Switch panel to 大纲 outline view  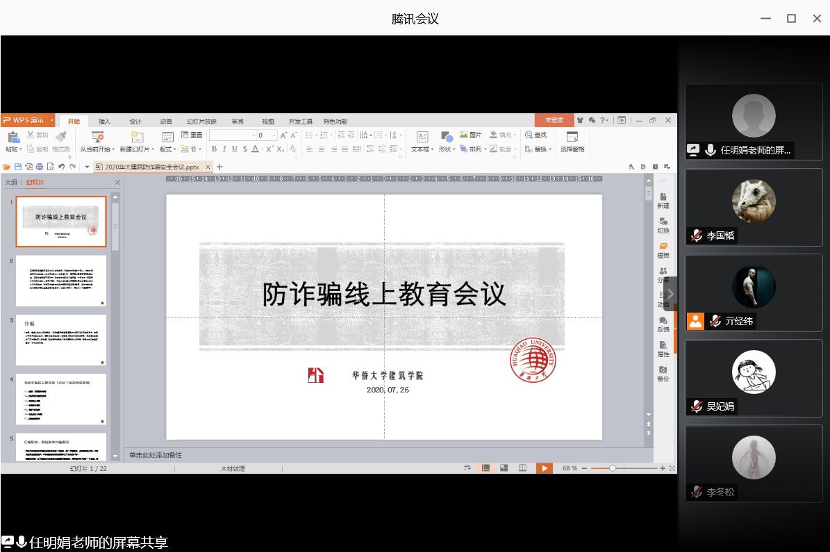pos(11,183)
